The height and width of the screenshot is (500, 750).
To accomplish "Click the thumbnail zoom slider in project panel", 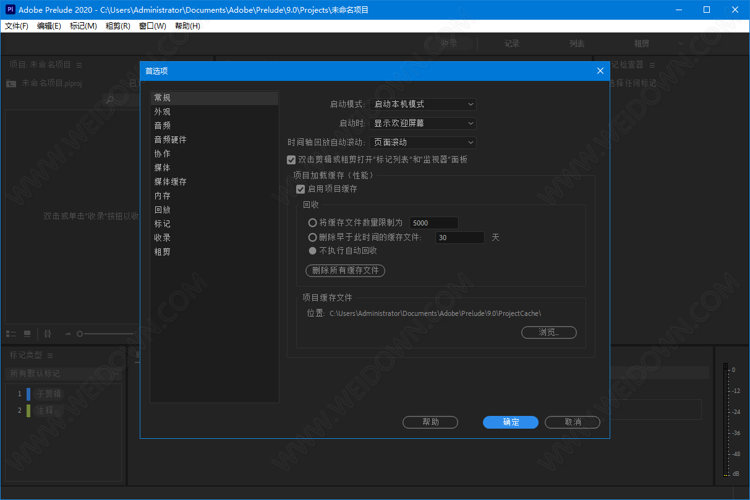I will [x=105, y=334].
